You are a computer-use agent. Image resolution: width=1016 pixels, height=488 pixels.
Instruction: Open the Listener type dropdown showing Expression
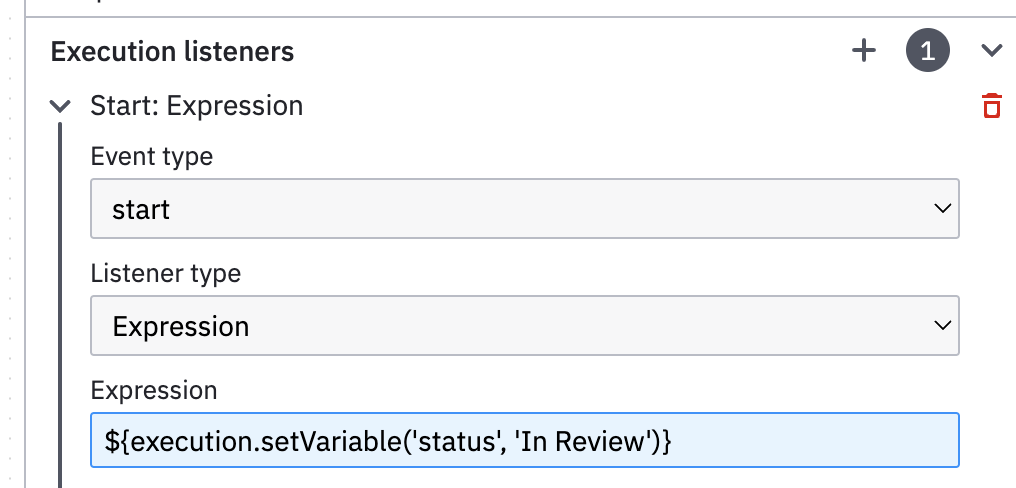[525, 325]
